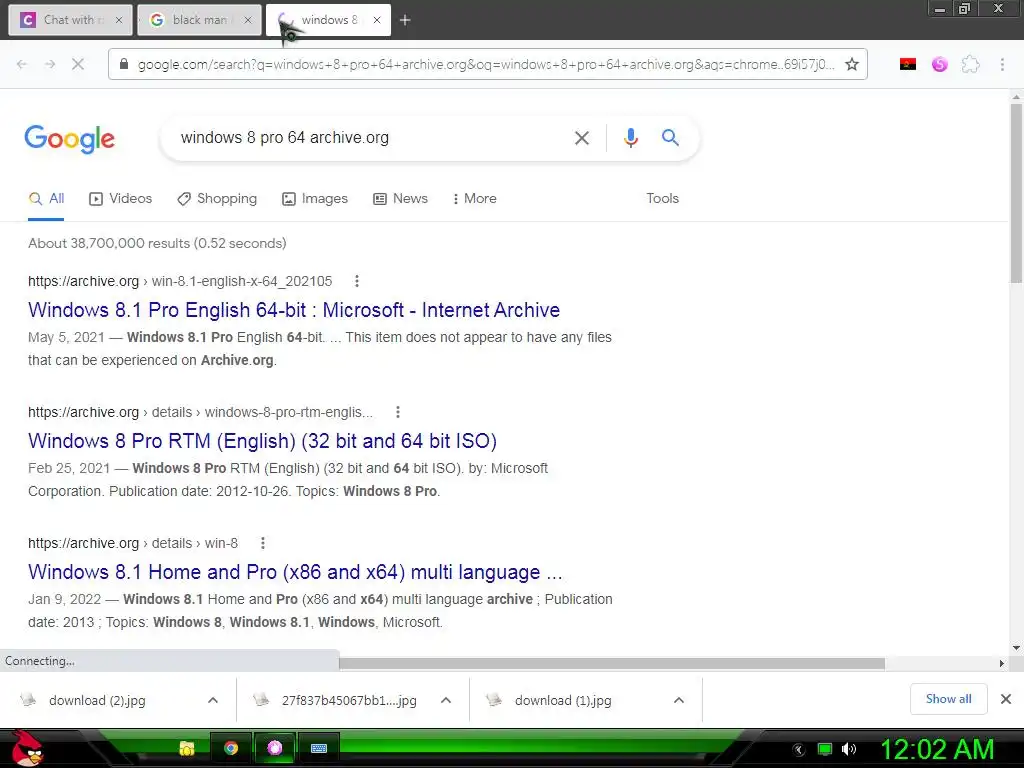
Task: Click the scroll right arrow
Action: 1002,664
